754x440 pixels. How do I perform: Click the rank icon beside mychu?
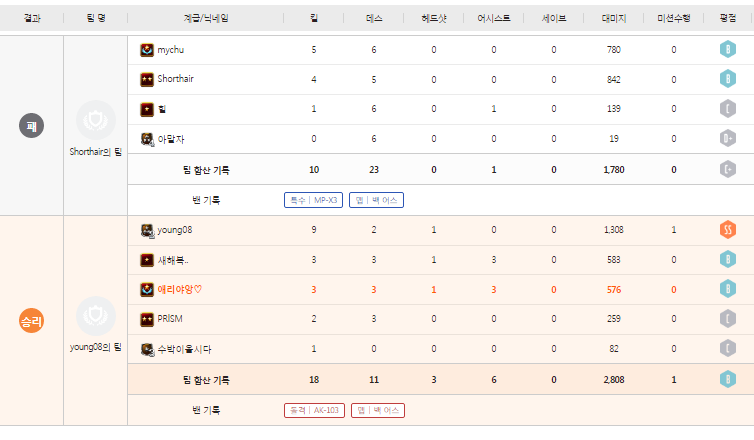[x=147, y=50]
